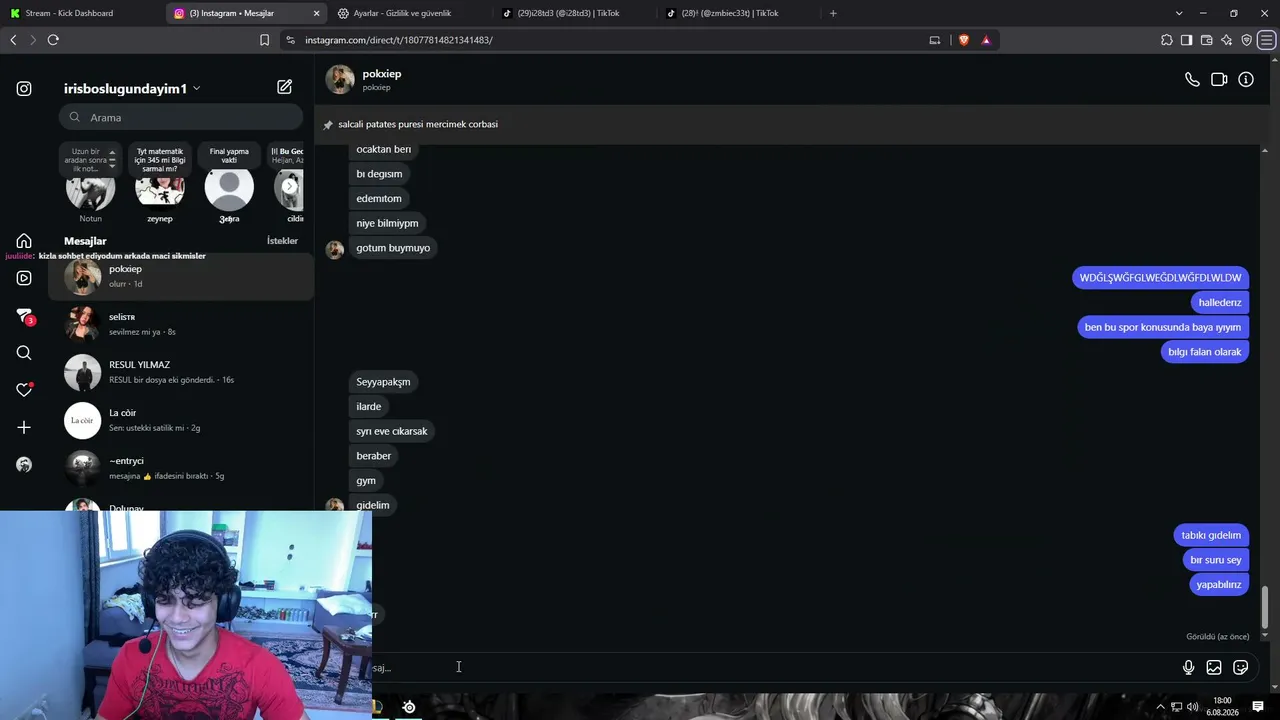This screenshot has height=720, width=1280.
Task: Compose a new message
Action: tap(285, 87)
